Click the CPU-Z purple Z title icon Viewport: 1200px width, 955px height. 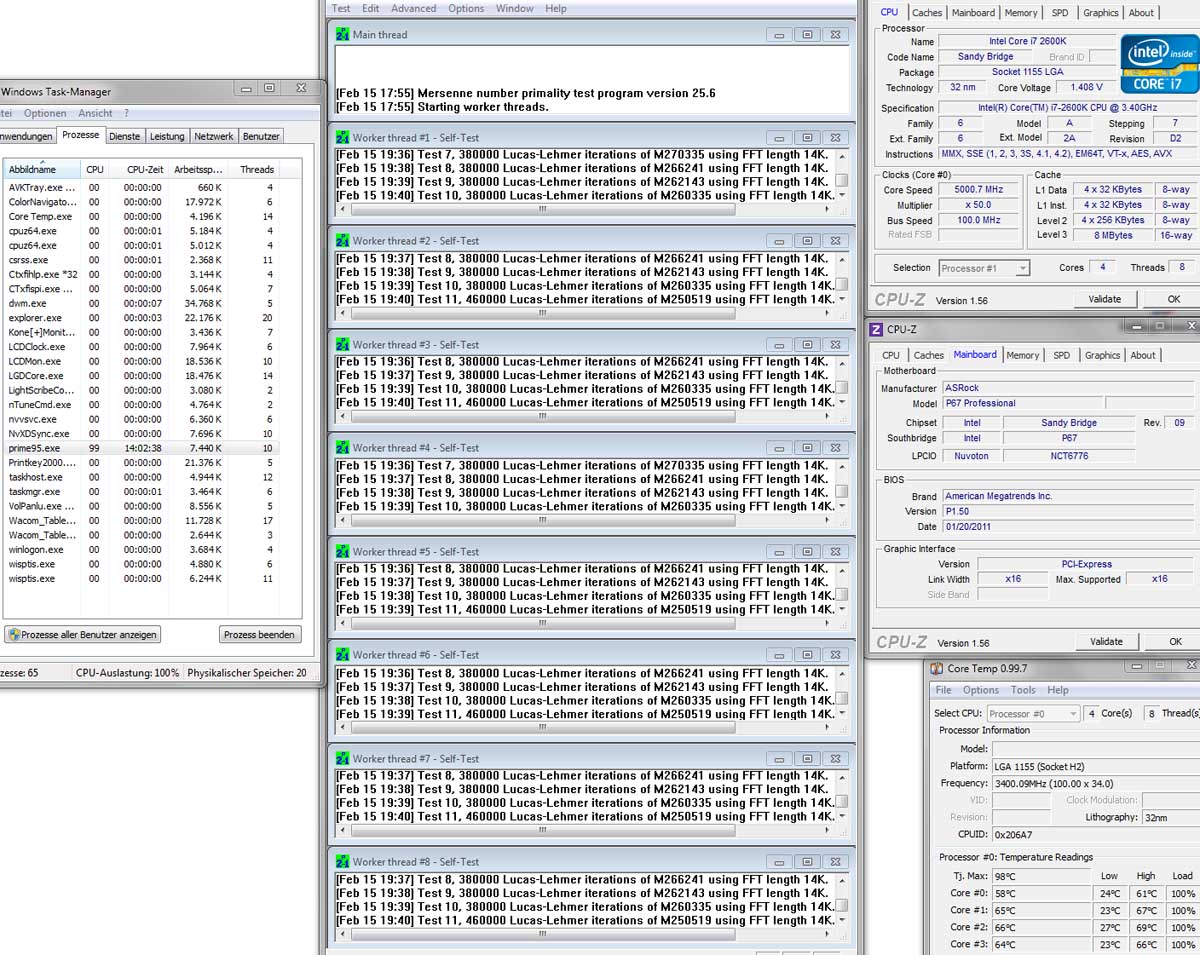click(876, 329)
